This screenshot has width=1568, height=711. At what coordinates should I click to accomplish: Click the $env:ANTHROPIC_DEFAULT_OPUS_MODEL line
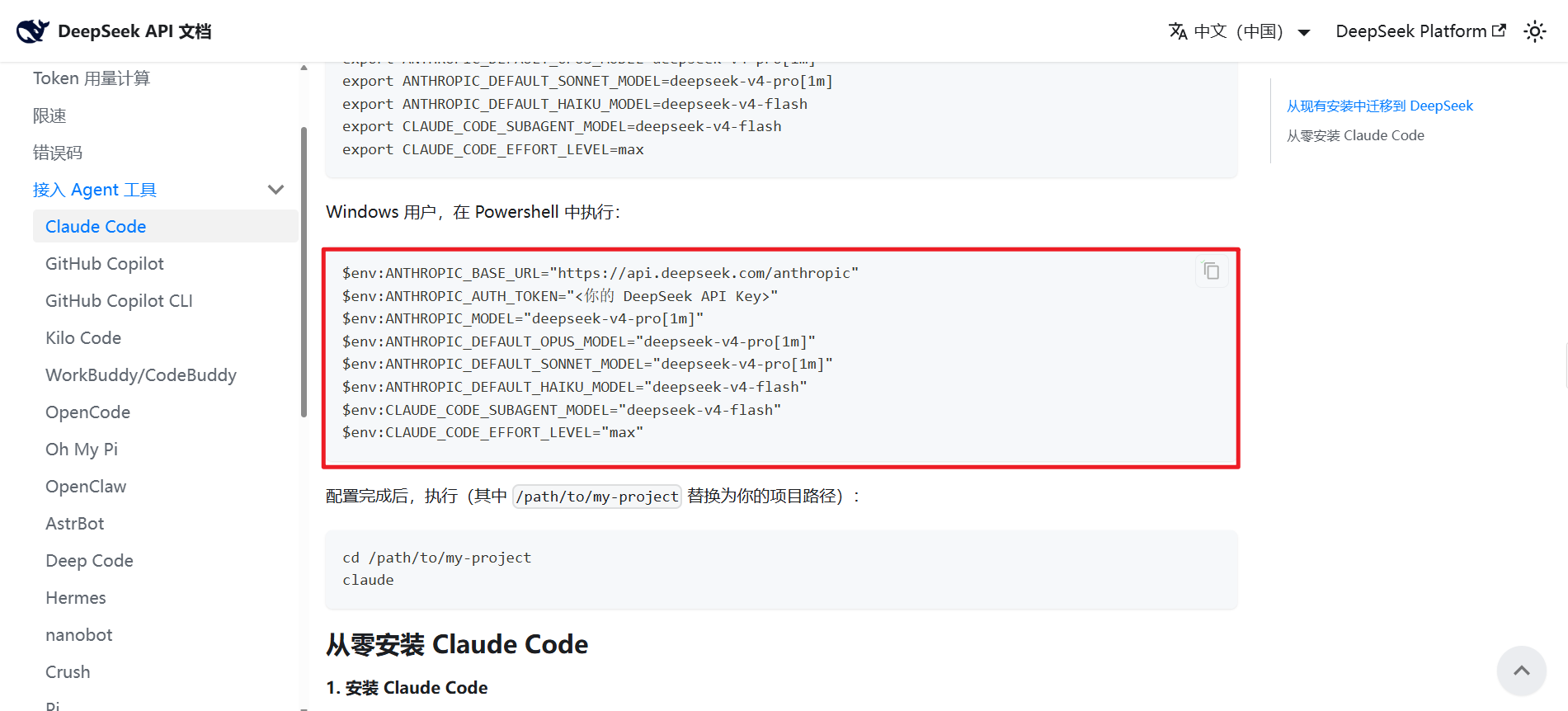[579, 341]
